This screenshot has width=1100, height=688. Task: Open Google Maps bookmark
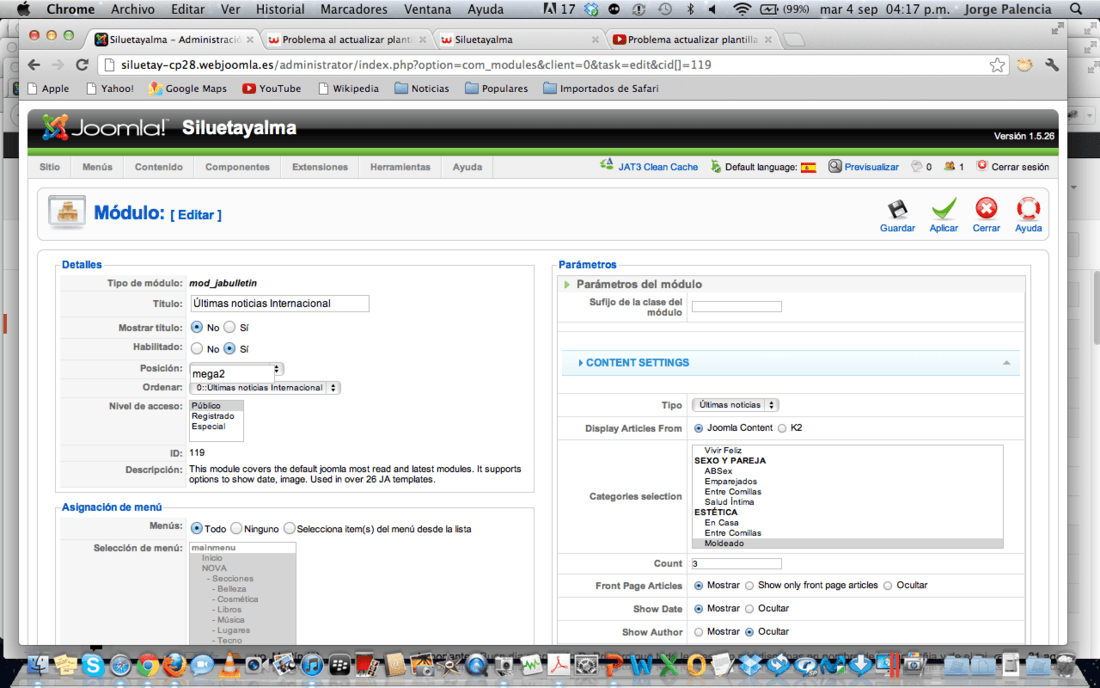point(187,88)
